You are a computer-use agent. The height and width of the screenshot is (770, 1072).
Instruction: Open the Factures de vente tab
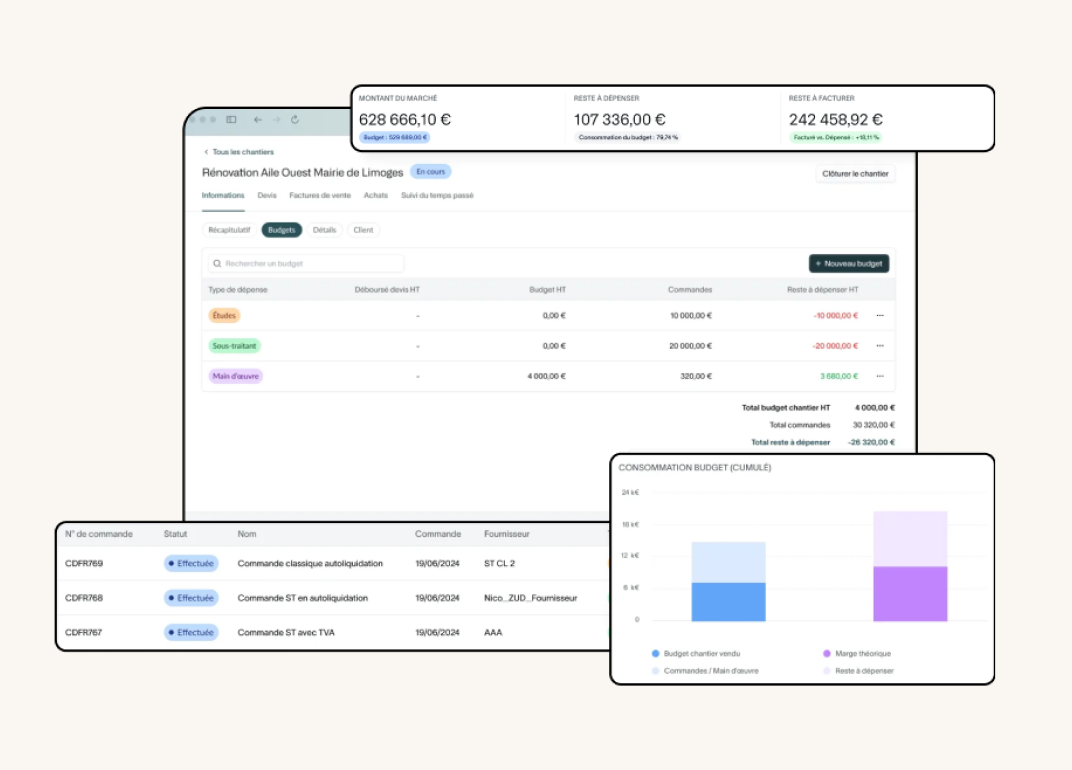[x=320, y=196]
